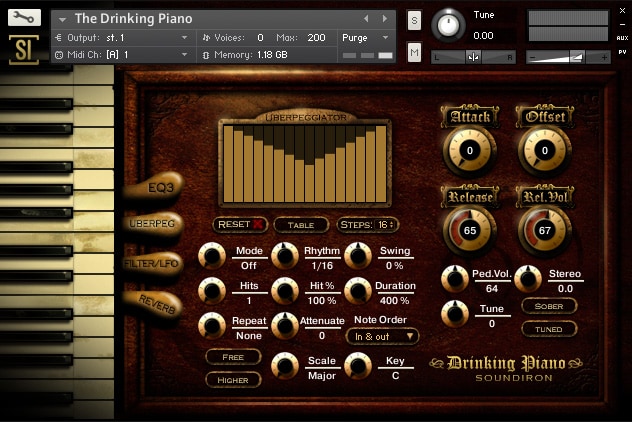The width and height of the screenshot is (632, 422).
Task: Toggle the Sober button
Action: click(549, 306)
